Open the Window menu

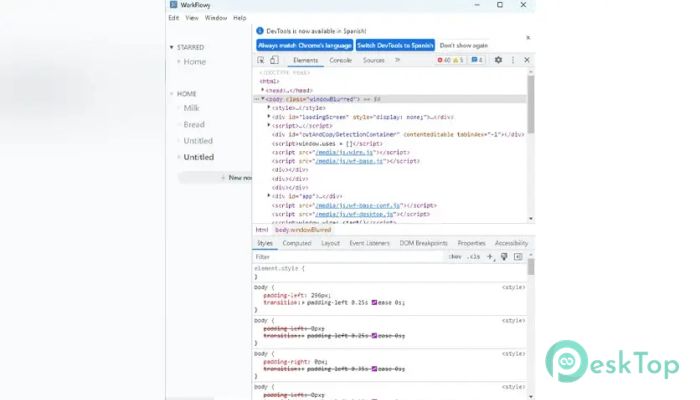(x=215, y=18)
